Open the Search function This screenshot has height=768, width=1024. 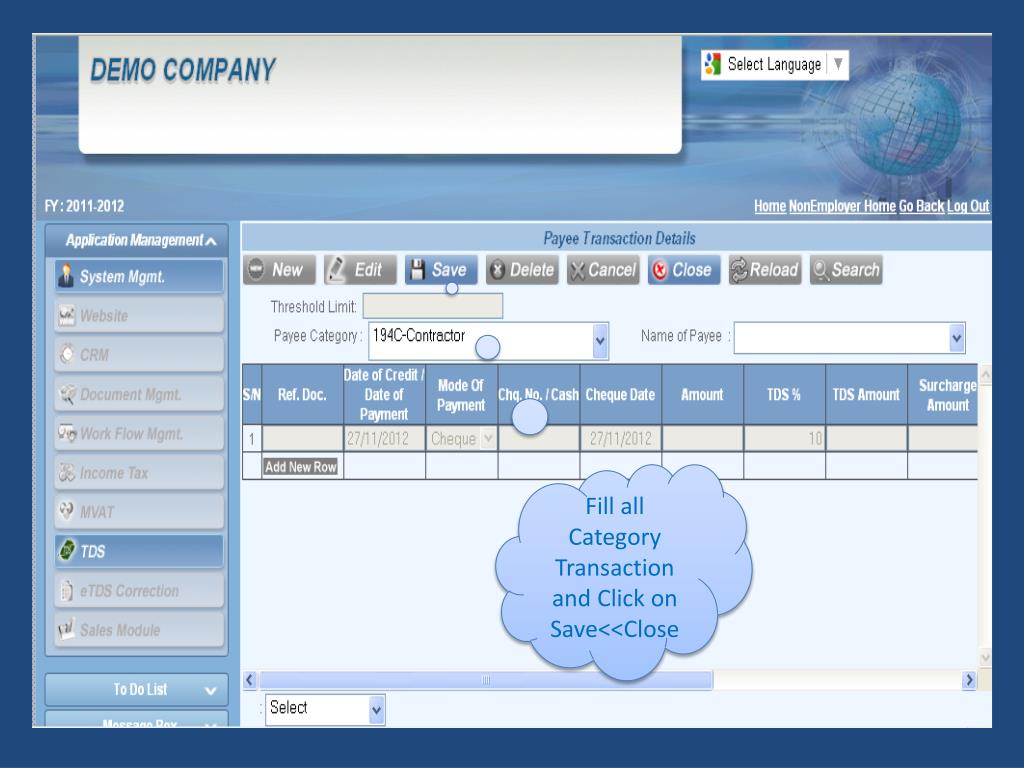pos(846,270)
